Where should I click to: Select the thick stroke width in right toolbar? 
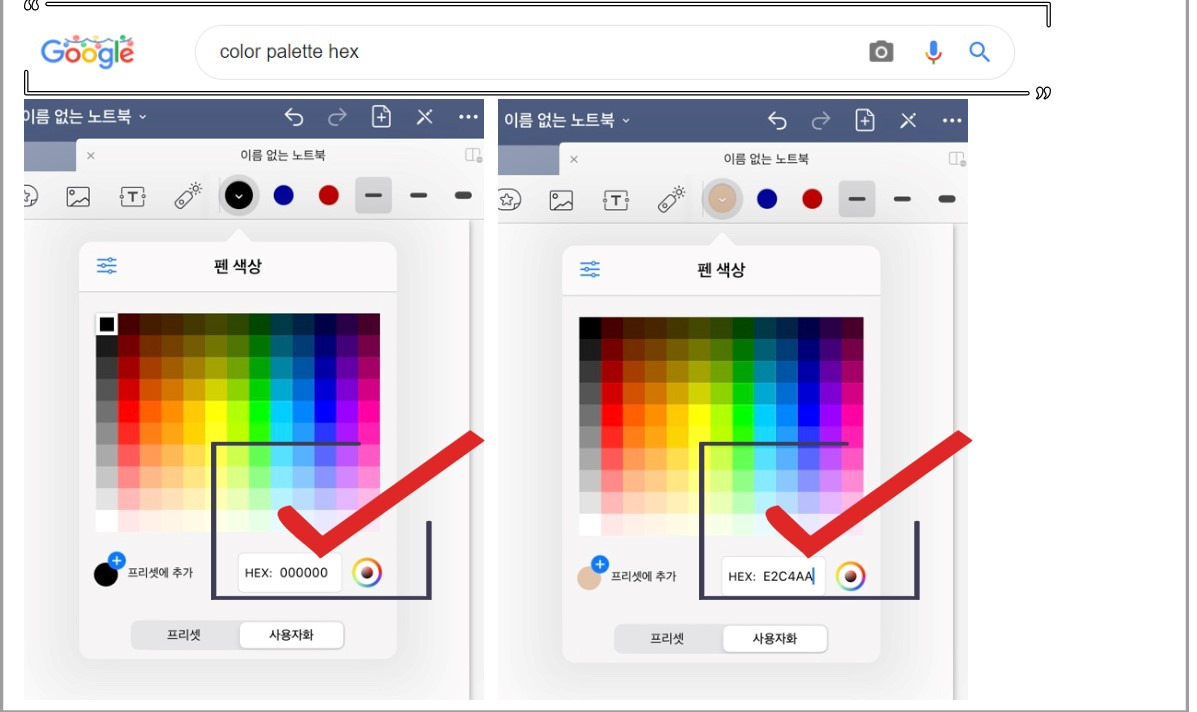(x=947, y=199)
